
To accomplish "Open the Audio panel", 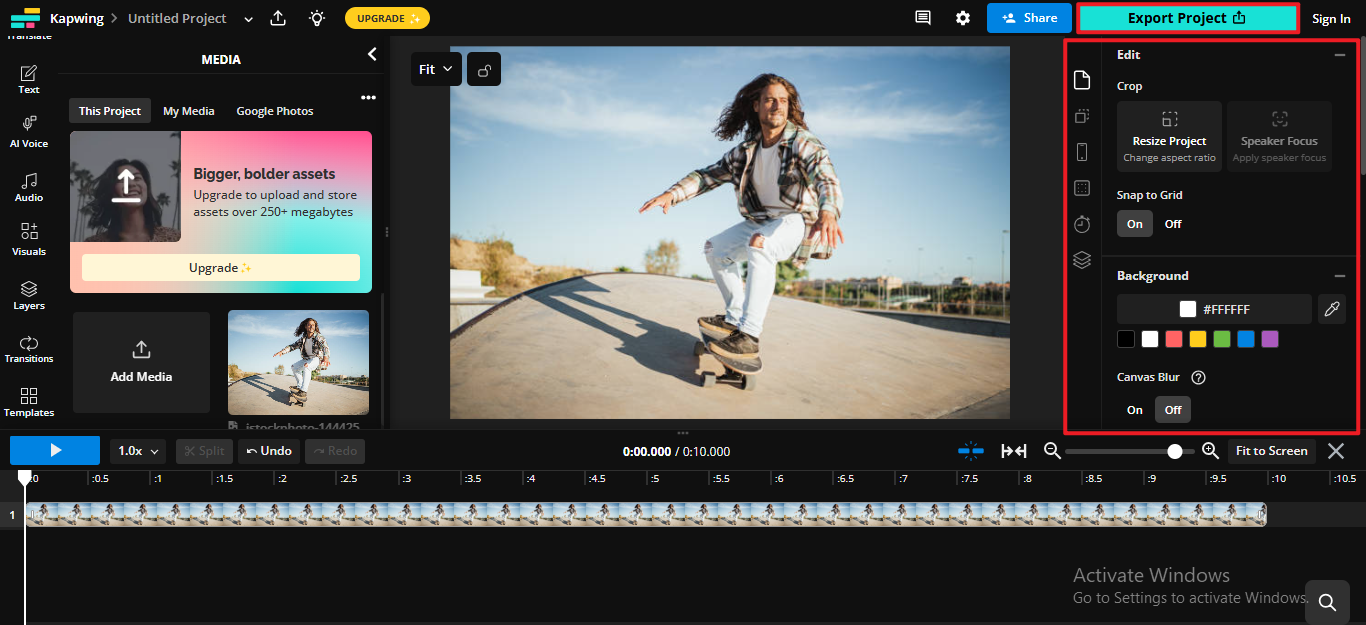I will [28, 186].
